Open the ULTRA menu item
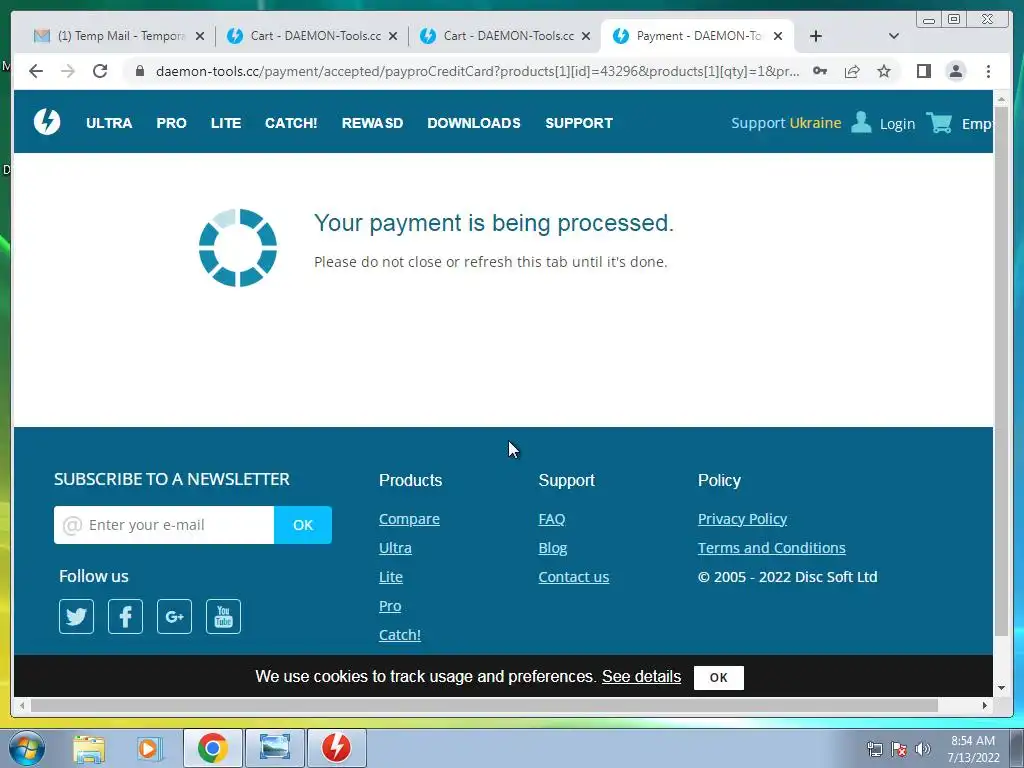Image resolution: width=1024 pixels, height=768 pixels. click(x=109, y=123)
